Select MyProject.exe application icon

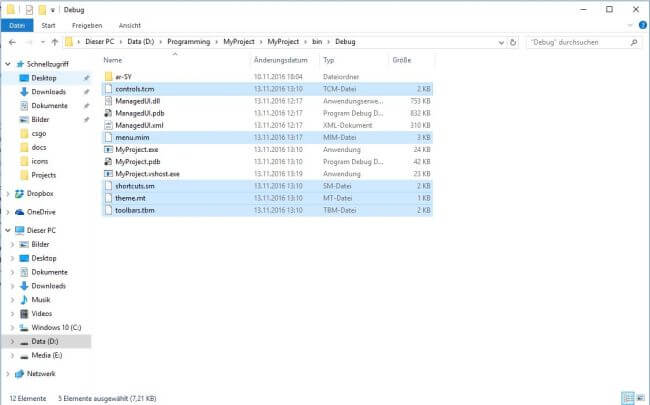[108, 150]
